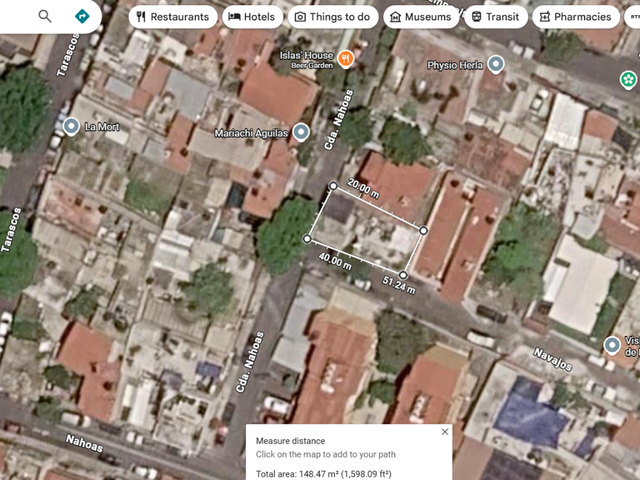Open directions with the blue arrow icon
640x480 pixels.
(82, 16)
